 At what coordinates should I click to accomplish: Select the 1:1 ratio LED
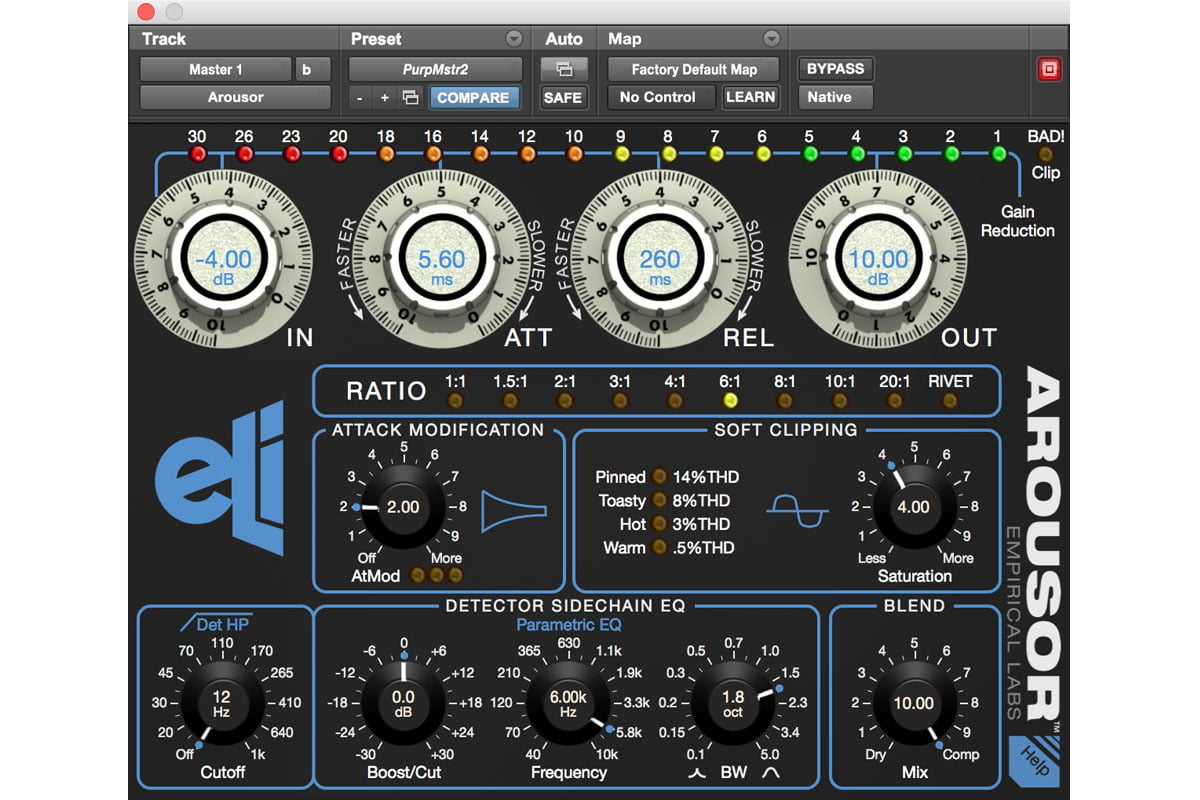pyautogui.click(x=455, y=401)
